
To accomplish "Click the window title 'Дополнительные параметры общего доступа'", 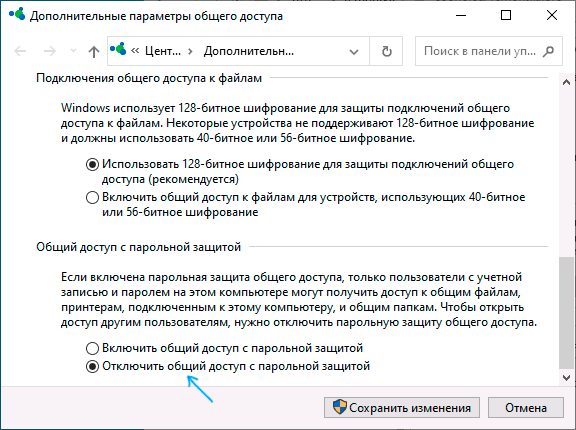I will [x=156, y=16].
